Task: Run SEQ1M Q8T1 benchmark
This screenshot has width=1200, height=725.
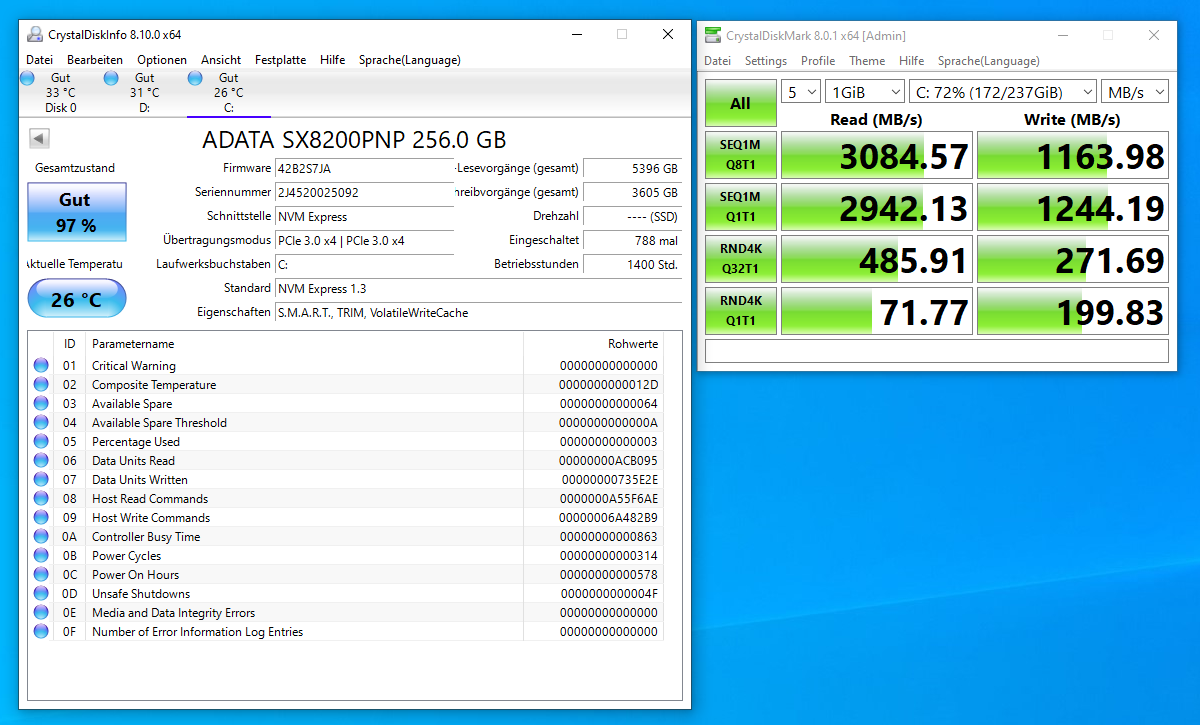Action: (740, 156)
